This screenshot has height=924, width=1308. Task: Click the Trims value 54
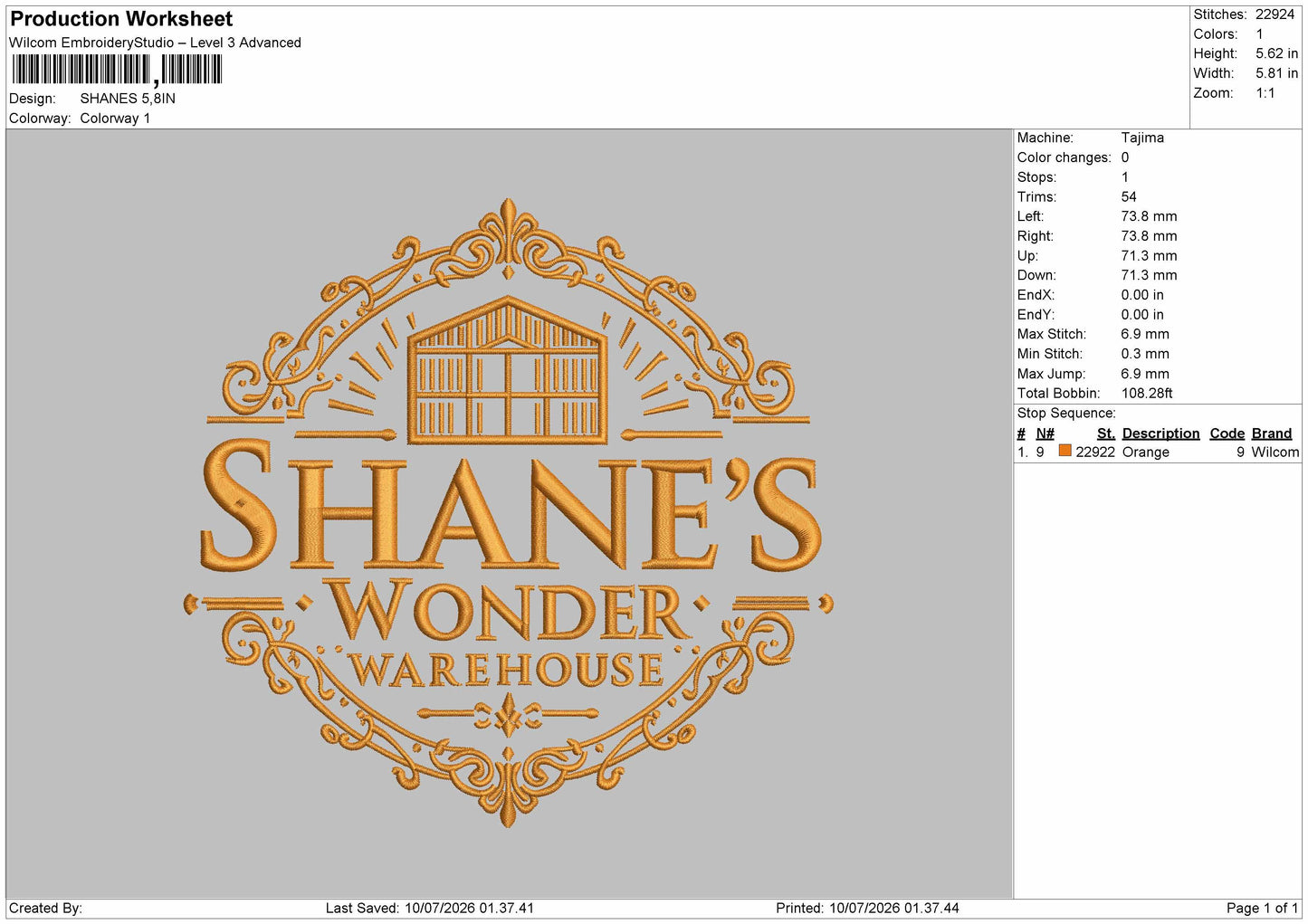click(1129, 196)
